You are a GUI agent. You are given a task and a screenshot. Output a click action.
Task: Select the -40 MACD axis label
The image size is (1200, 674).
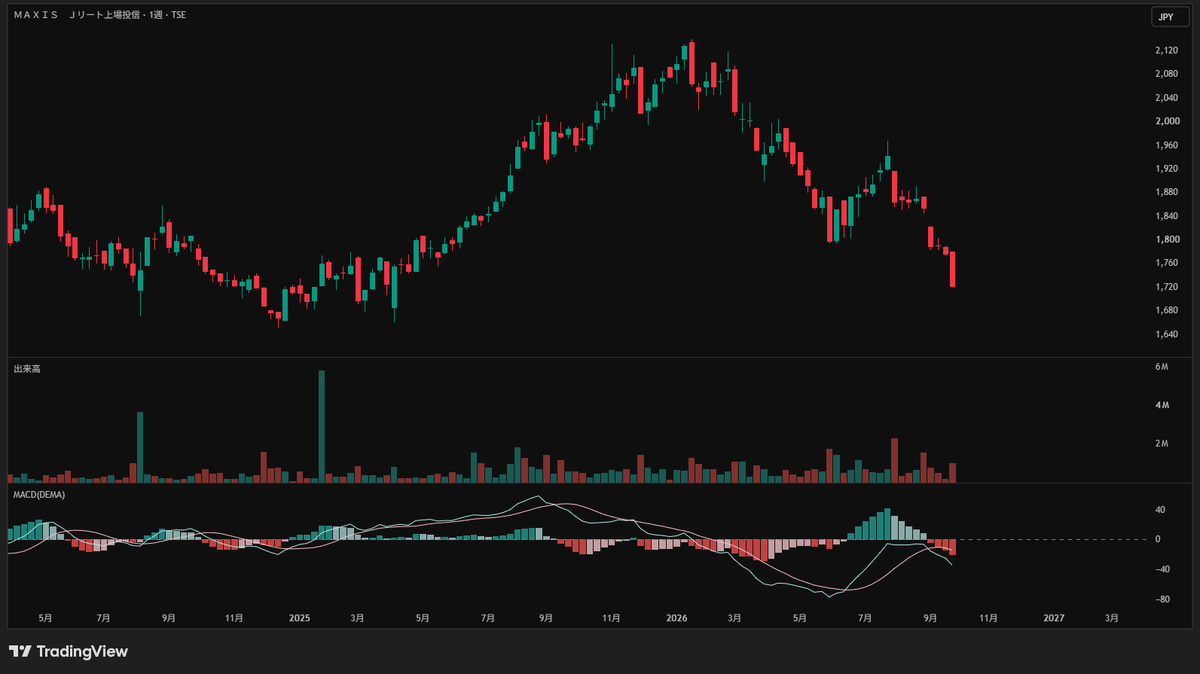[1161, 570]
